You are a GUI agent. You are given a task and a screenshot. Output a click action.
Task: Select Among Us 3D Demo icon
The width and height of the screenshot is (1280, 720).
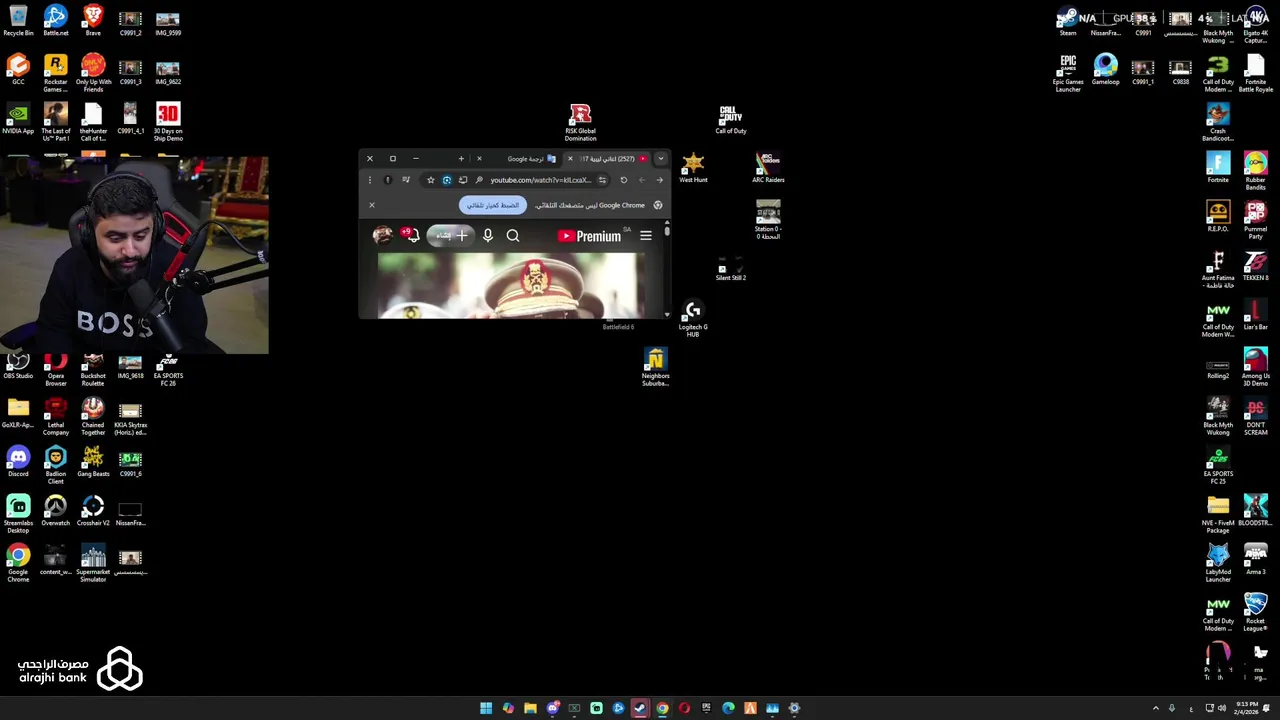pyautogui.click(x=1256, y=368)
